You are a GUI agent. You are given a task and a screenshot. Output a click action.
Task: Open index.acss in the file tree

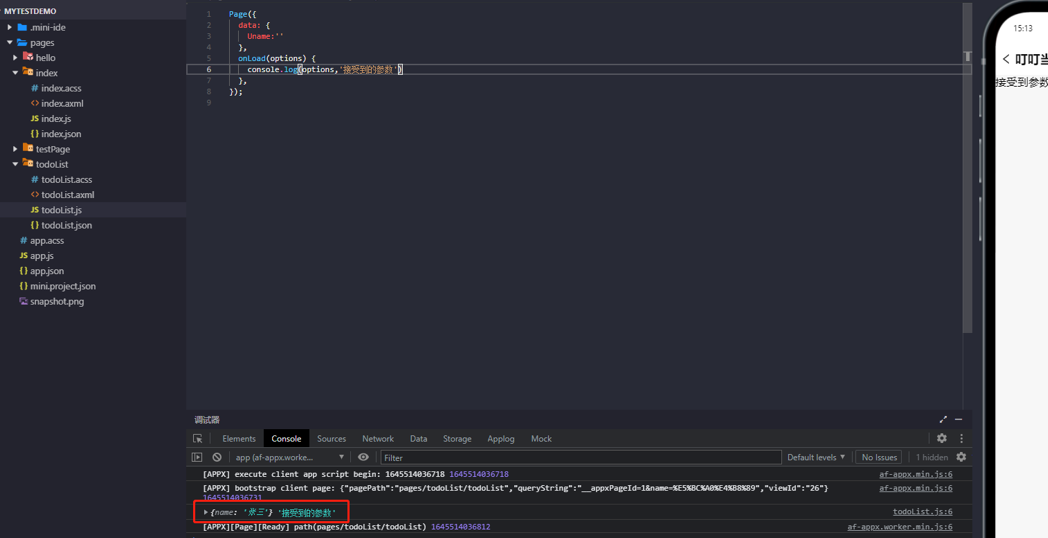pos(61,88)
